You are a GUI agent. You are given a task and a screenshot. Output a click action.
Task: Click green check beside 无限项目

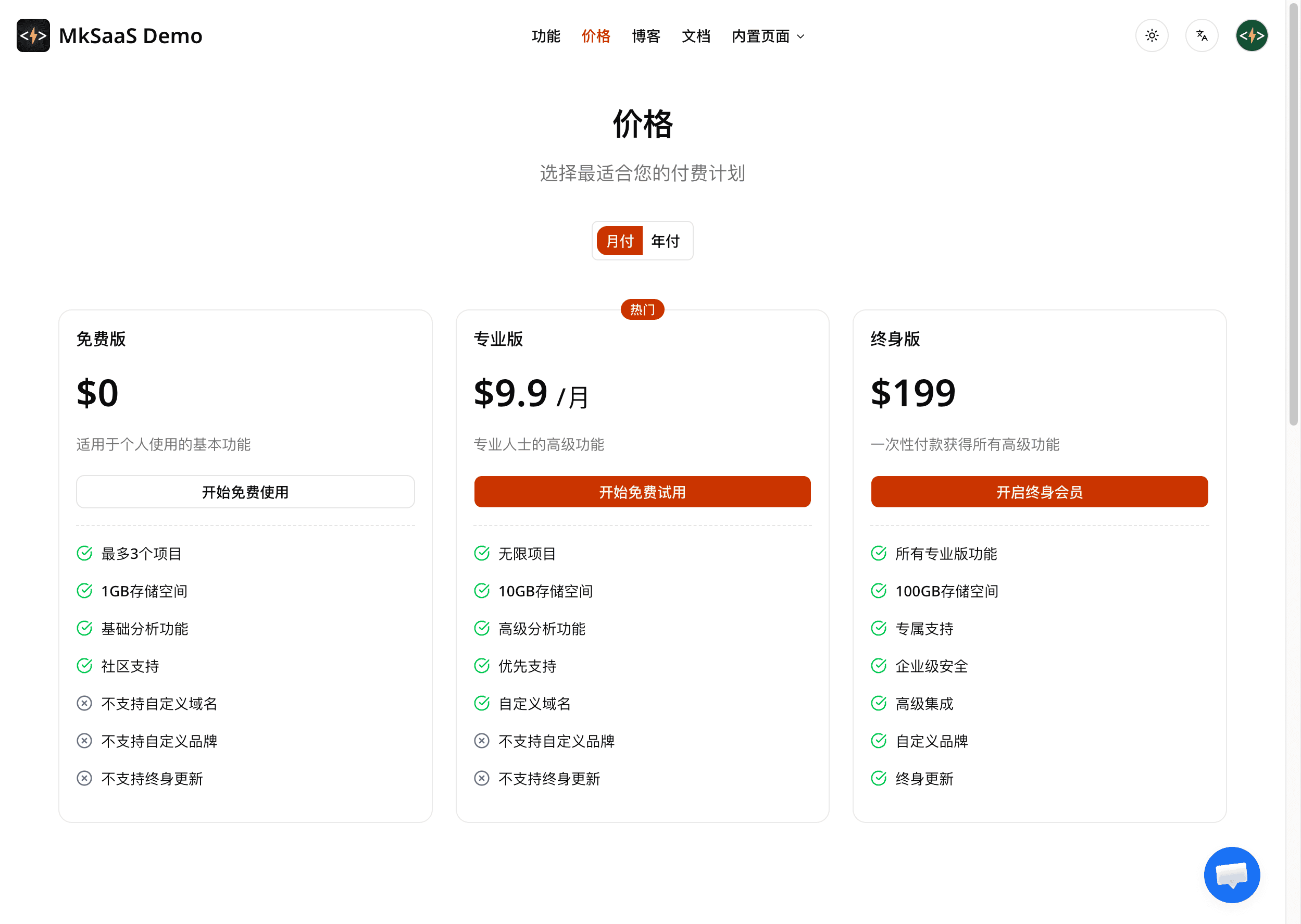click(481, 553)
